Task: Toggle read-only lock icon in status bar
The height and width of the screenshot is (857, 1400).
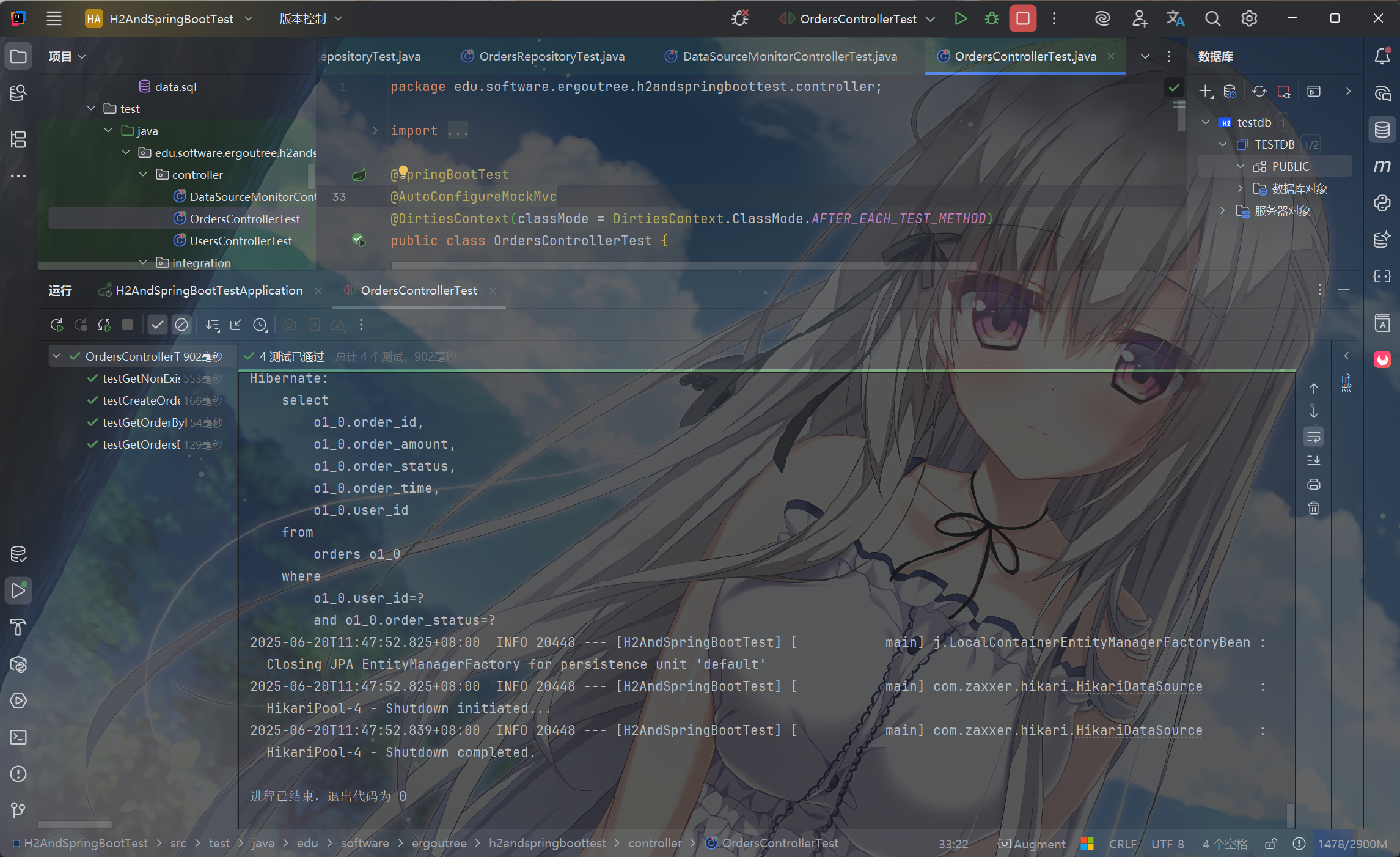Action: (x=1271, y=844)
